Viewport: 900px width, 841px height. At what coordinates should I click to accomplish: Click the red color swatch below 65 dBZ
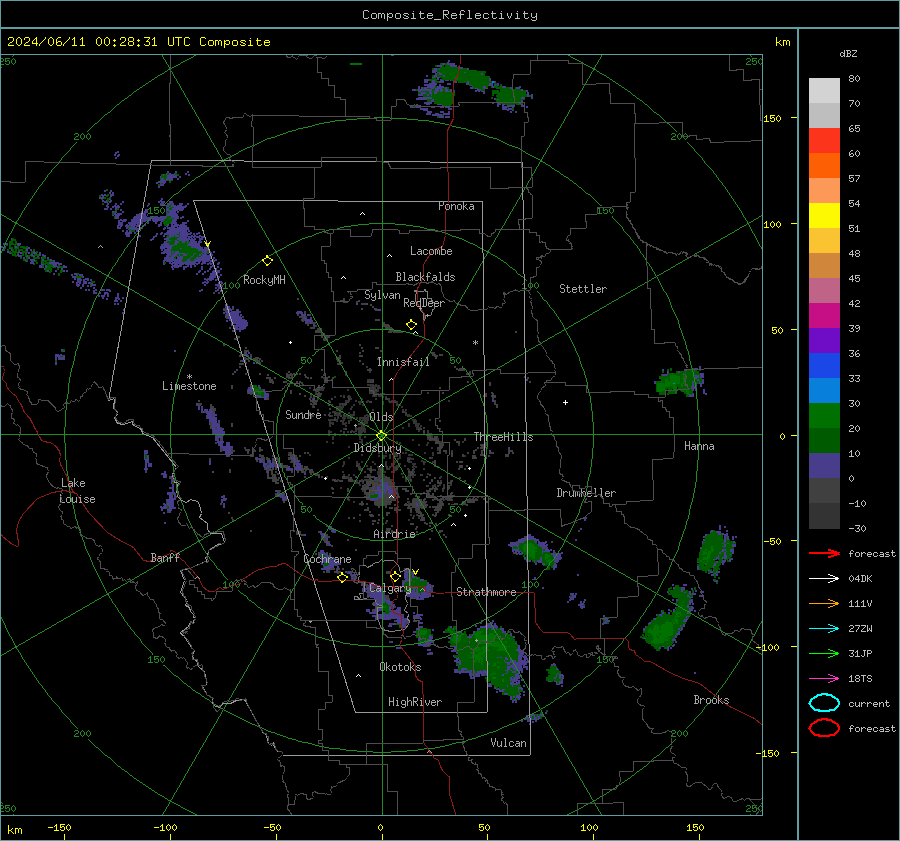click(824, 140)
